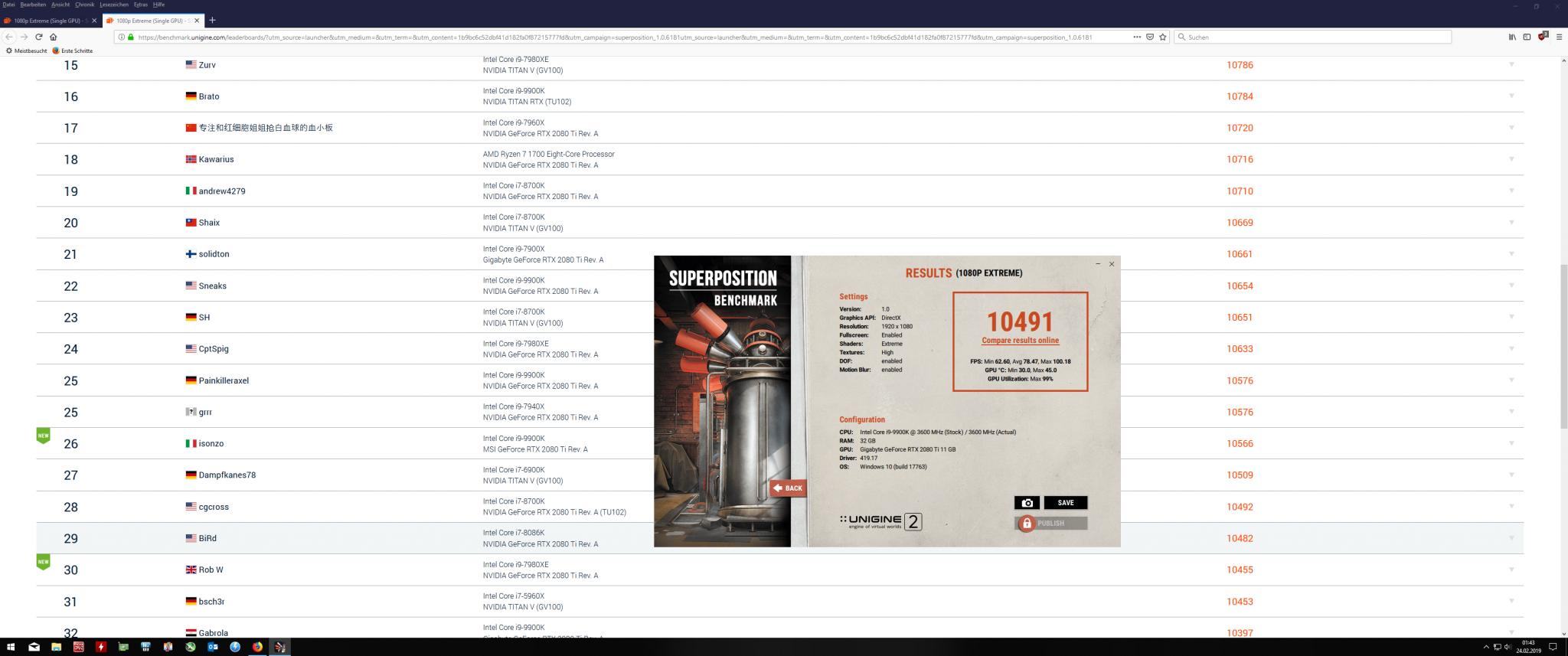The width and height of the screenshot is (1568, 656).
Task: Click the lock icon on Publish button
Action: pos(1027,523)
